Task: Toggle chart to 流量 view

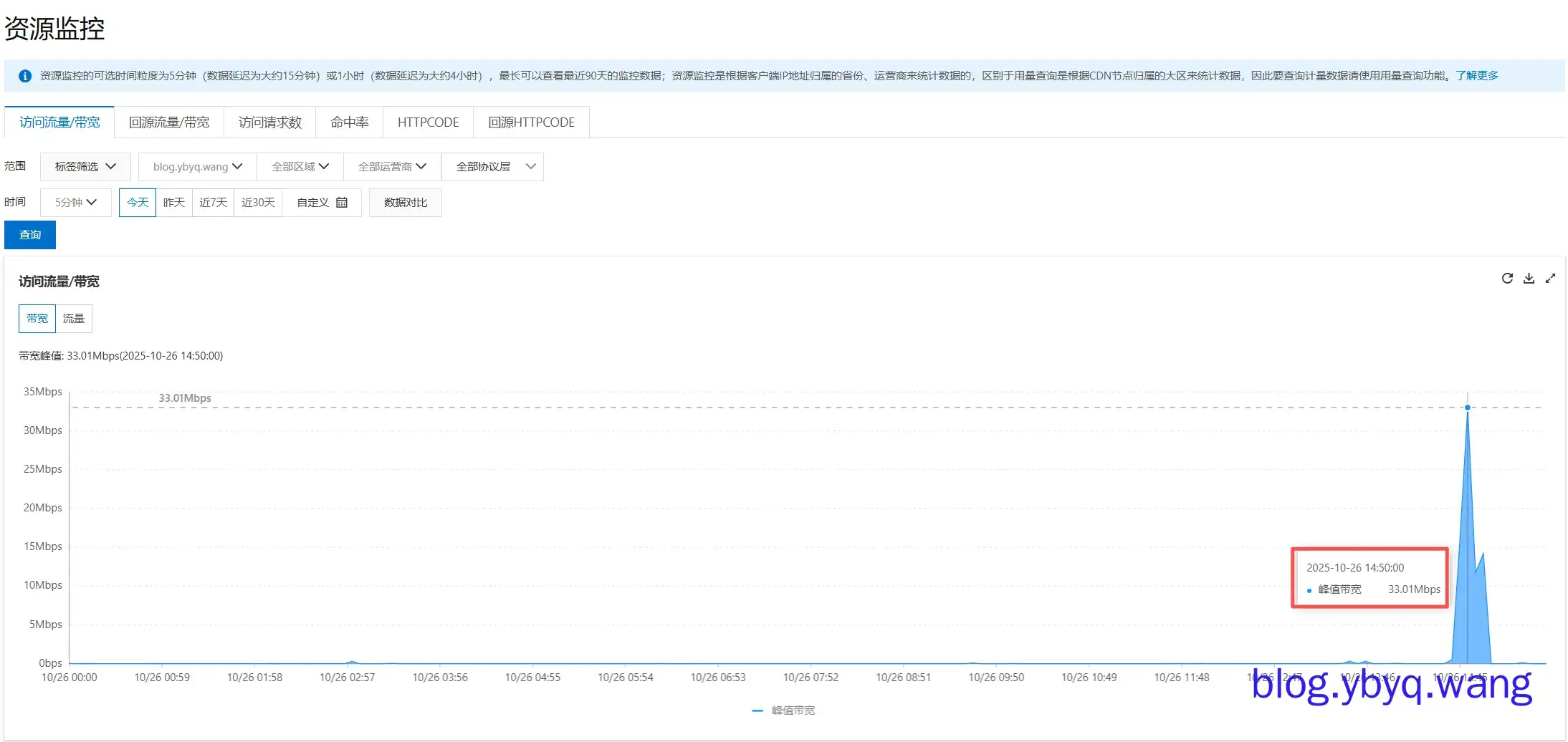Action: (74, 319)
